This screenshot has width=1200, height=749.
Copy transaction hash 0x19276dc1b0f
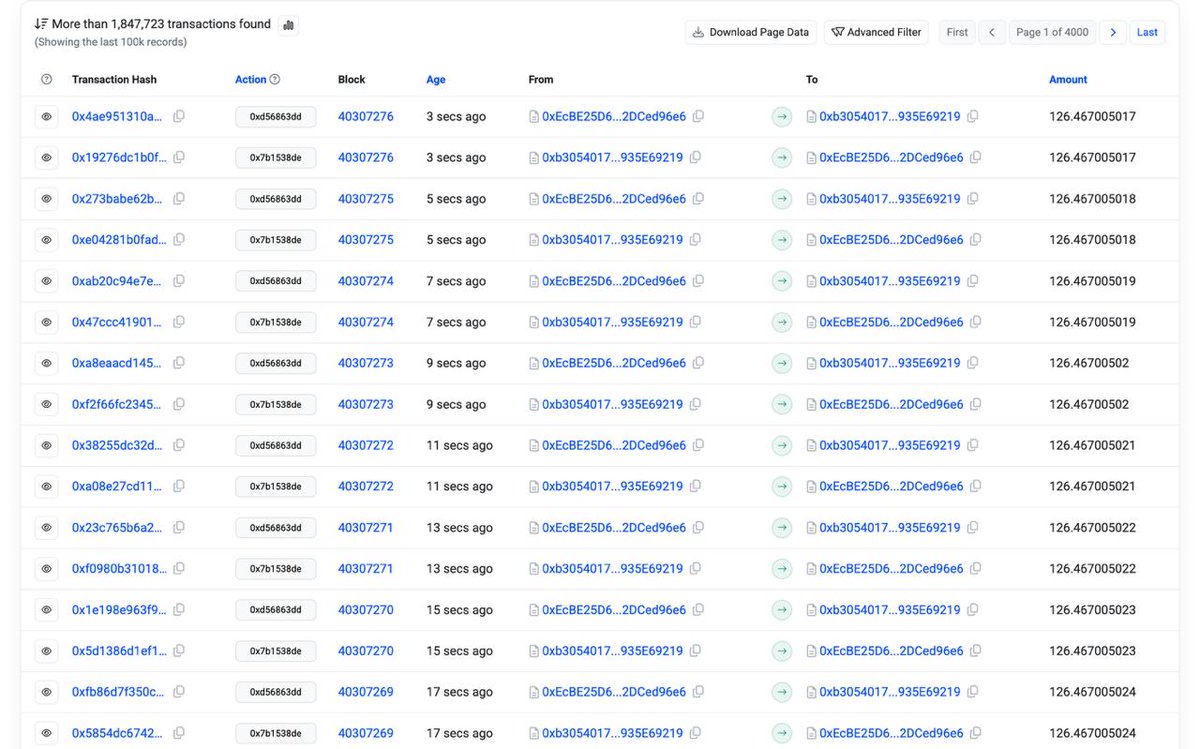pyautogui.click(x=179, y=157)
